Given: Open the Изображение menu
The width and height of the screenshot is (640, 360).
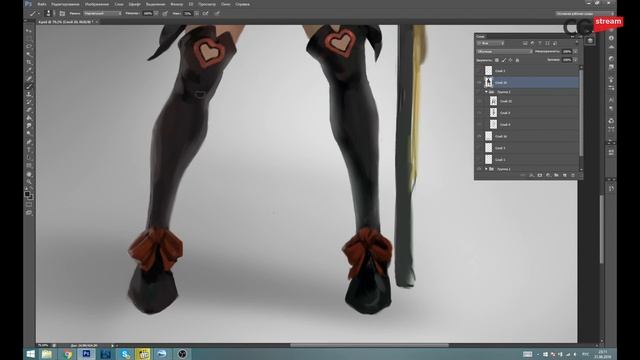Looking at the screenshot, I should (x=97, y=4).
